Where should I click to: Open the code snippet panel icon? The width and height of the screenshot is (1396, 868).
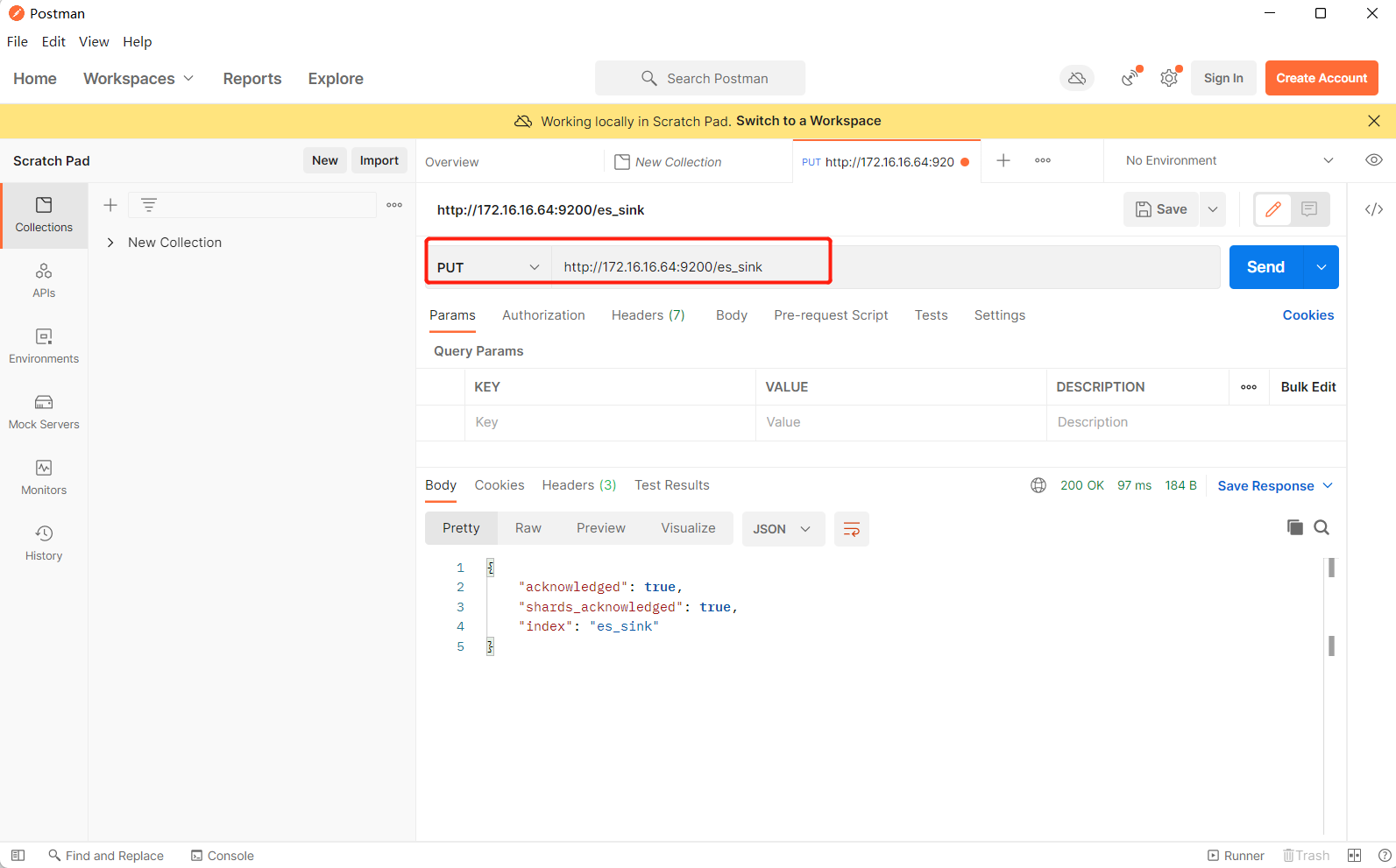point(1374,209)
